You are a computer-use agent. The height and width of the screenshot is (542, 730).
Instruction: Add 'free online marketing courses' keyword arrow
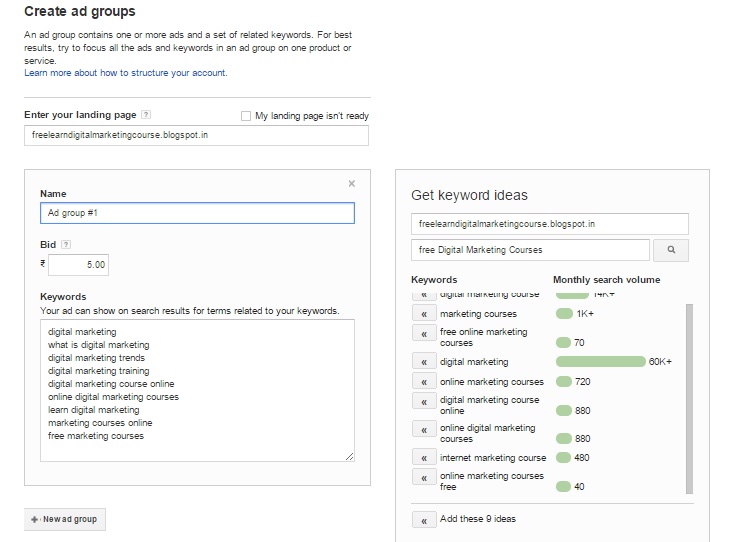[424, 335]
